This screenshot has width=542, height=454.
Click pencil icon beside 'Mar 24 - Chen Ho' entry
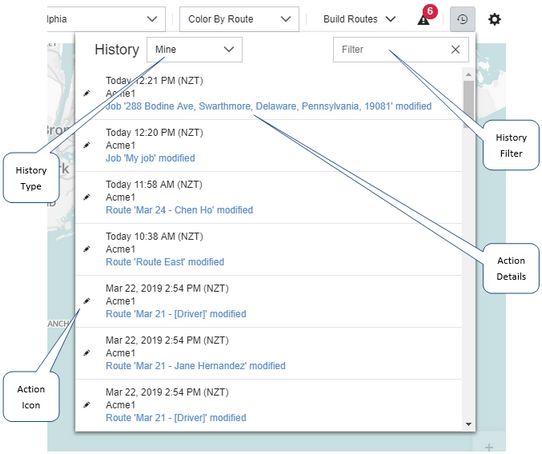87,197
